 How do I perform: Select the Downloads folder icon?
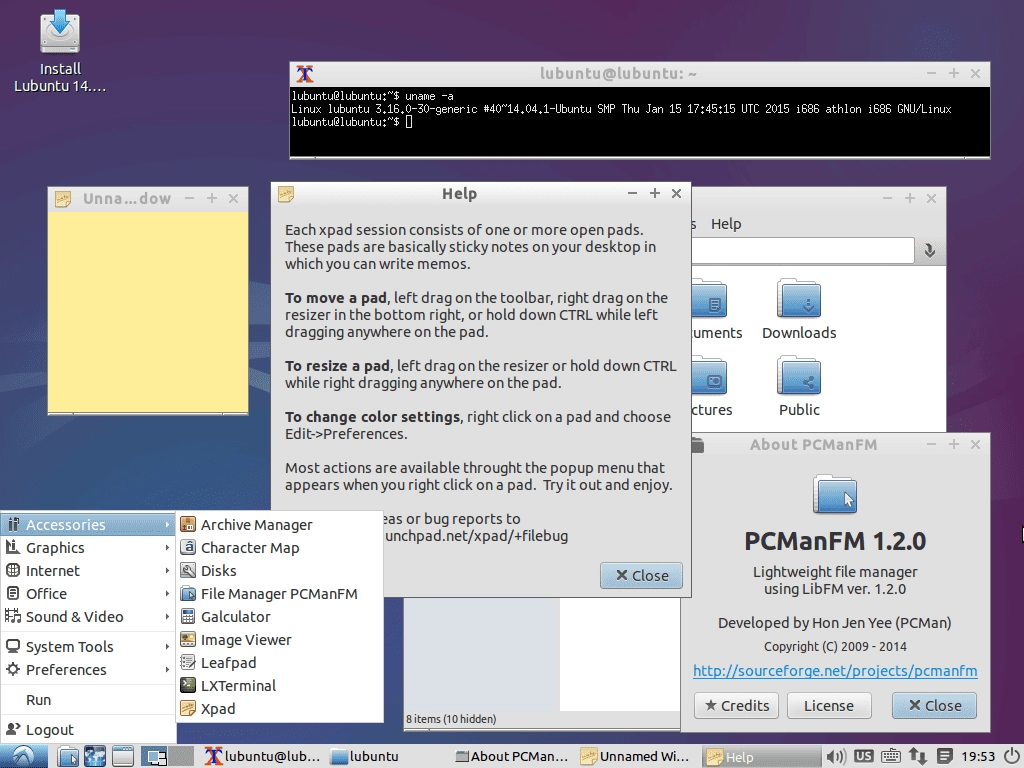coord(799,310)
